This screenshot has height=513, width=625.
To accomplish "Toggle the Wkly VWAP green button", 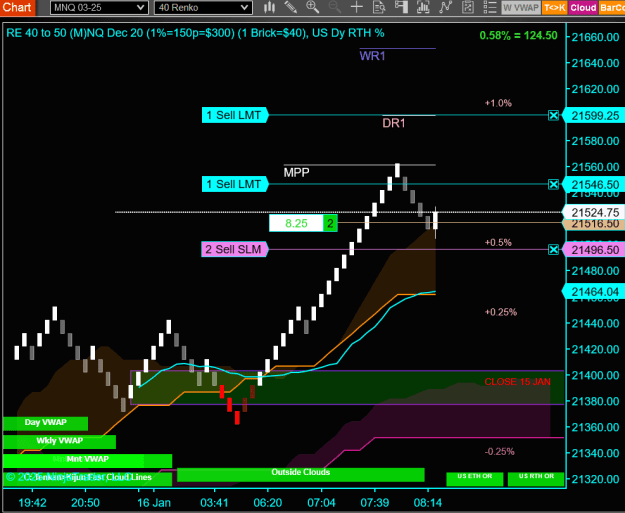I will 59,442.
